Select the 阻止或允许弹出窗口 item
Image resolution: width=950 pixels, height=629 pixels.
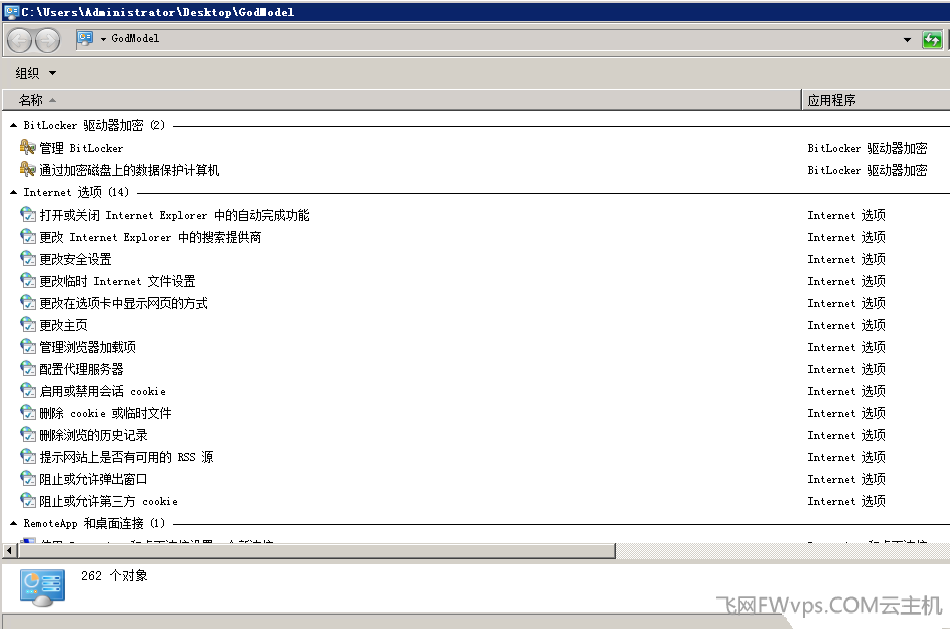tap(93, 480)
